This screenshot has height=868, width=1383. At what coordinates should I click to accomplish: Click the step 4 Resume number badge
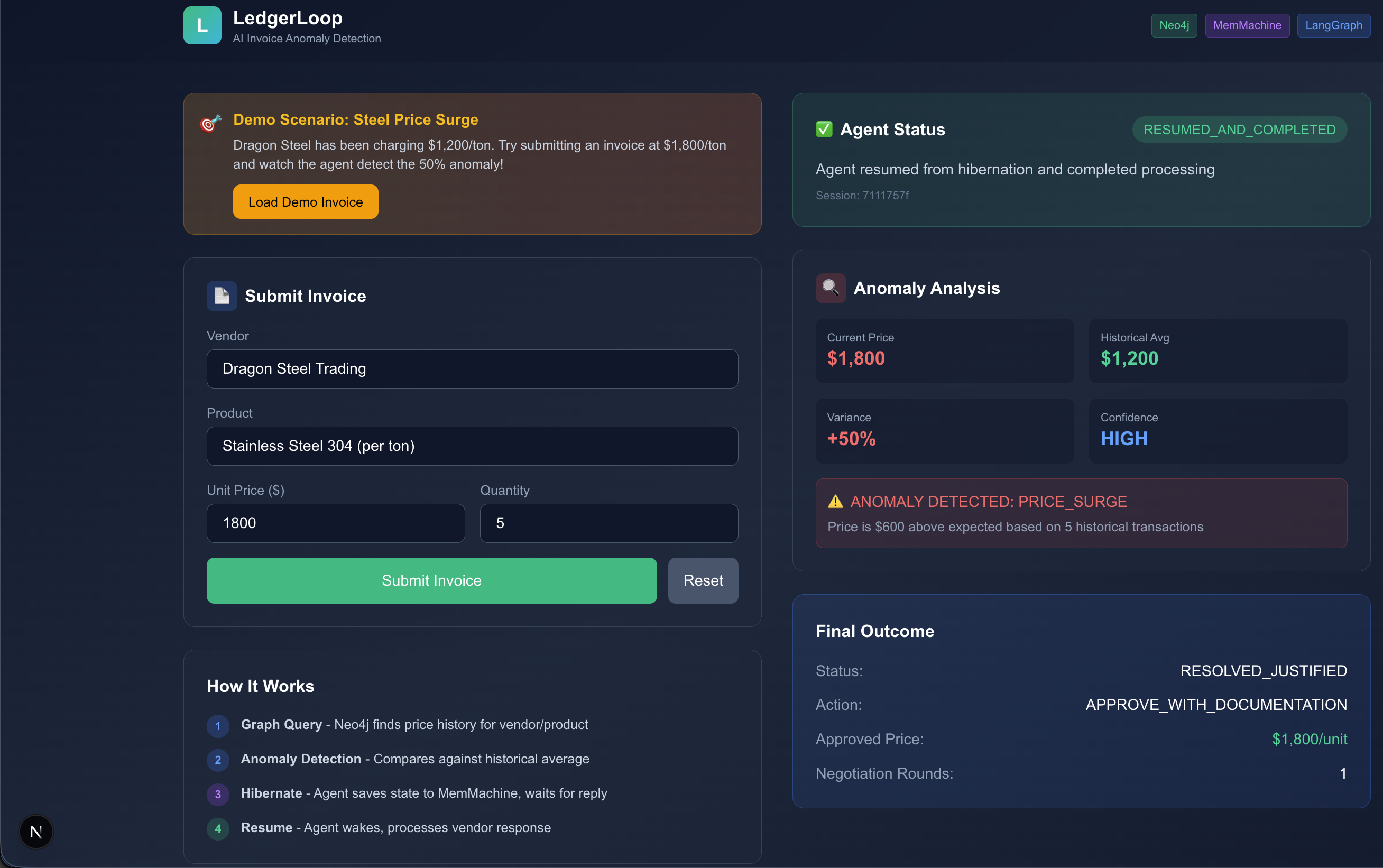(218, 828)
